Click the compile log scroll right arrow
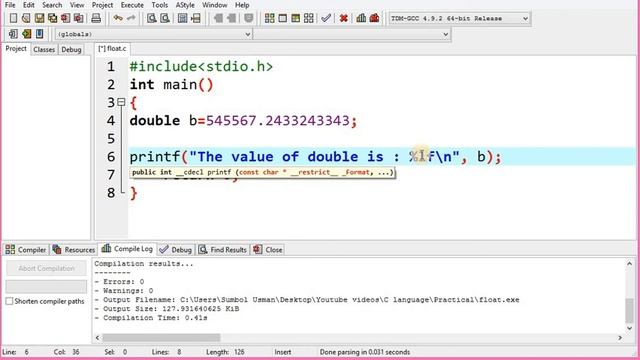The image size is (640, 360). (x=620, y=338)
